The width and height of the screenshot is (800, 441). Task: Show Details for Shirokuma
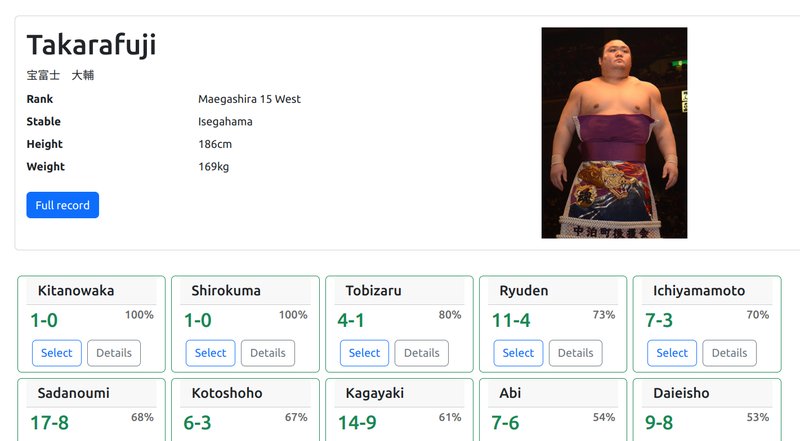click(x=268, y=353)
